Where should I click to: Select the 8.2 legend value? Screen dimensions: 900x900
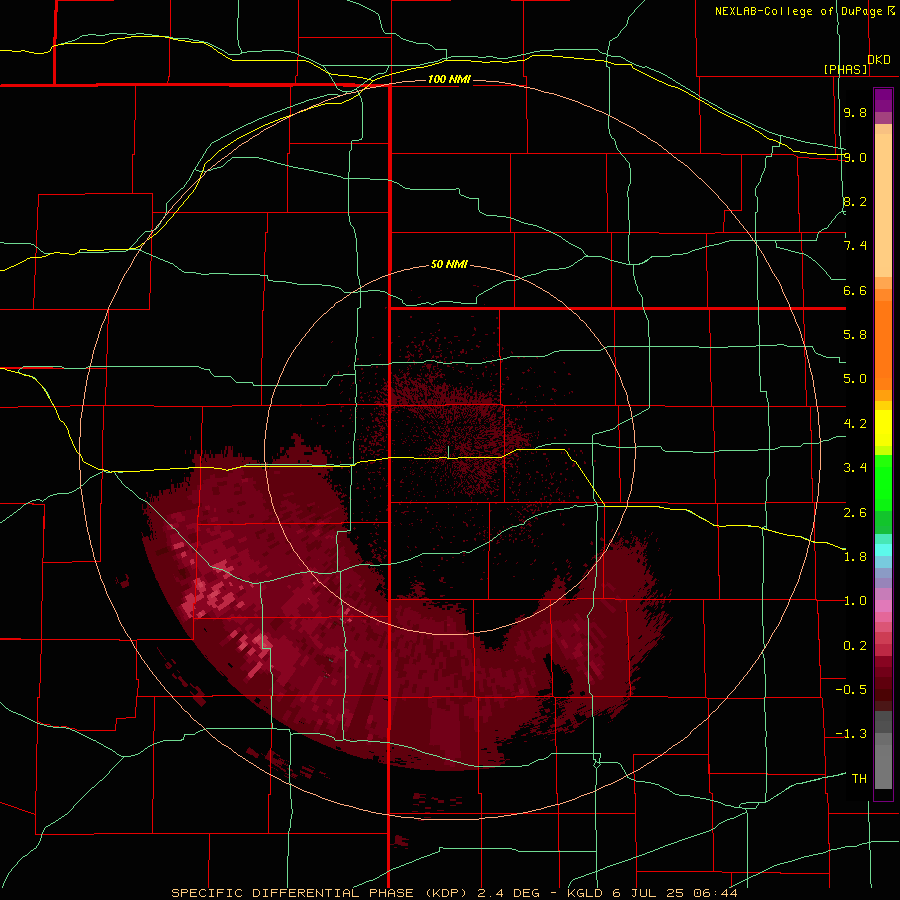[855, 201]
